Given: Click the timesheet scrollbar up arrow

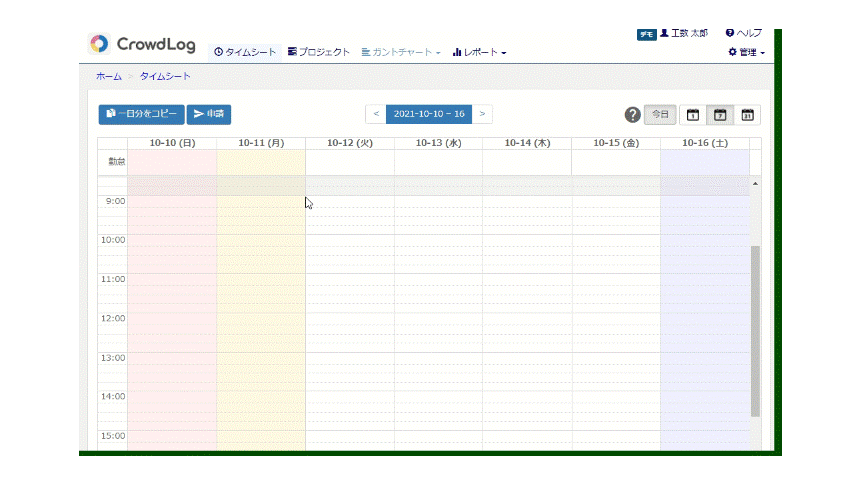Looking at the screenshot, I should pyautogui.click(x=755, y=184).
